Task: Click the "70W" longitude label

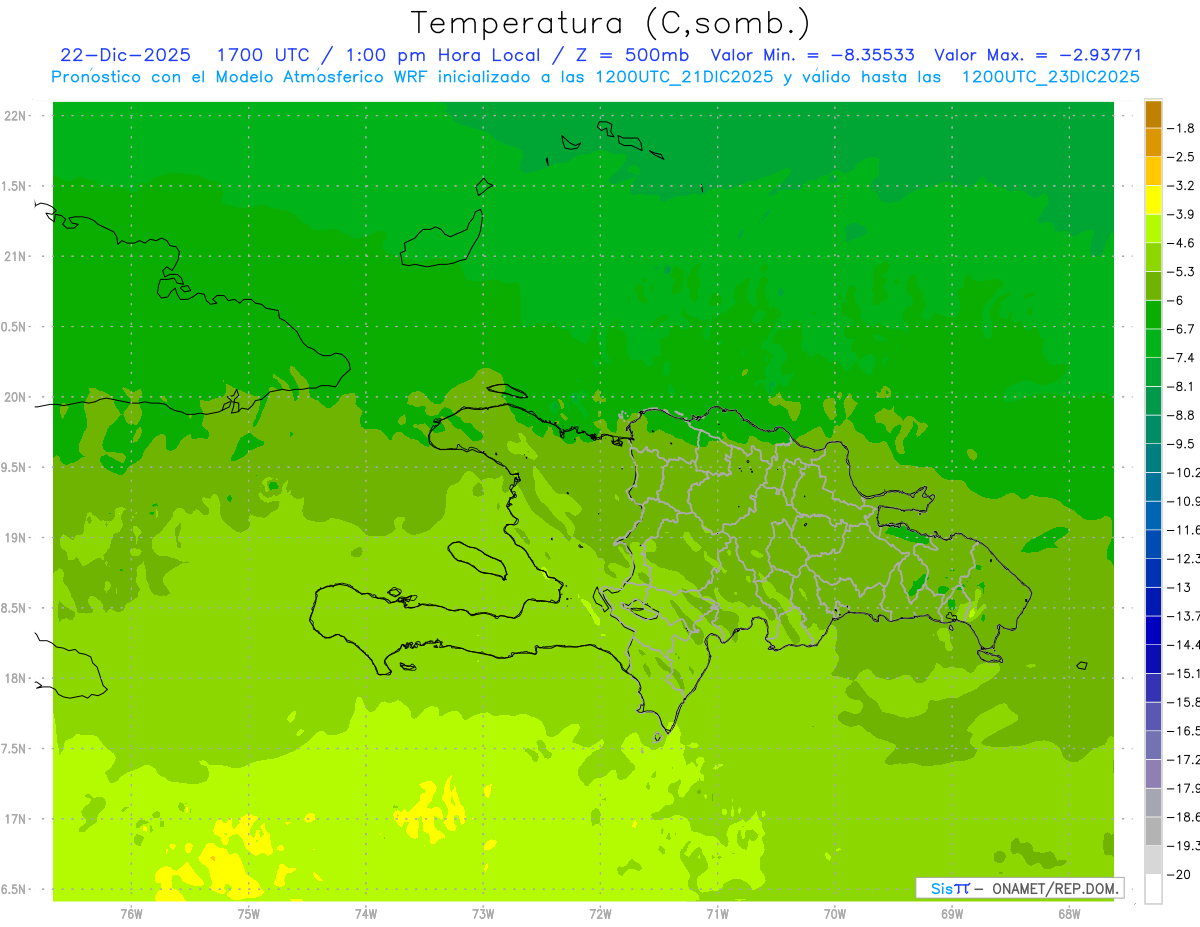Action: click(834, 914)
